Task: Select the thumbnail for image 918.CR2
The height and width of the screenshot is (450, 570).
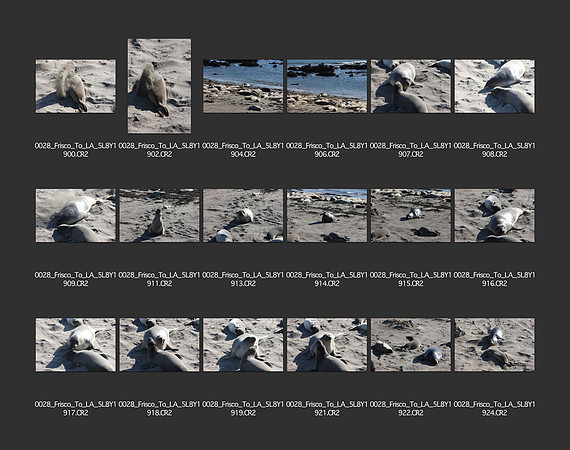Action: [159, 345]
